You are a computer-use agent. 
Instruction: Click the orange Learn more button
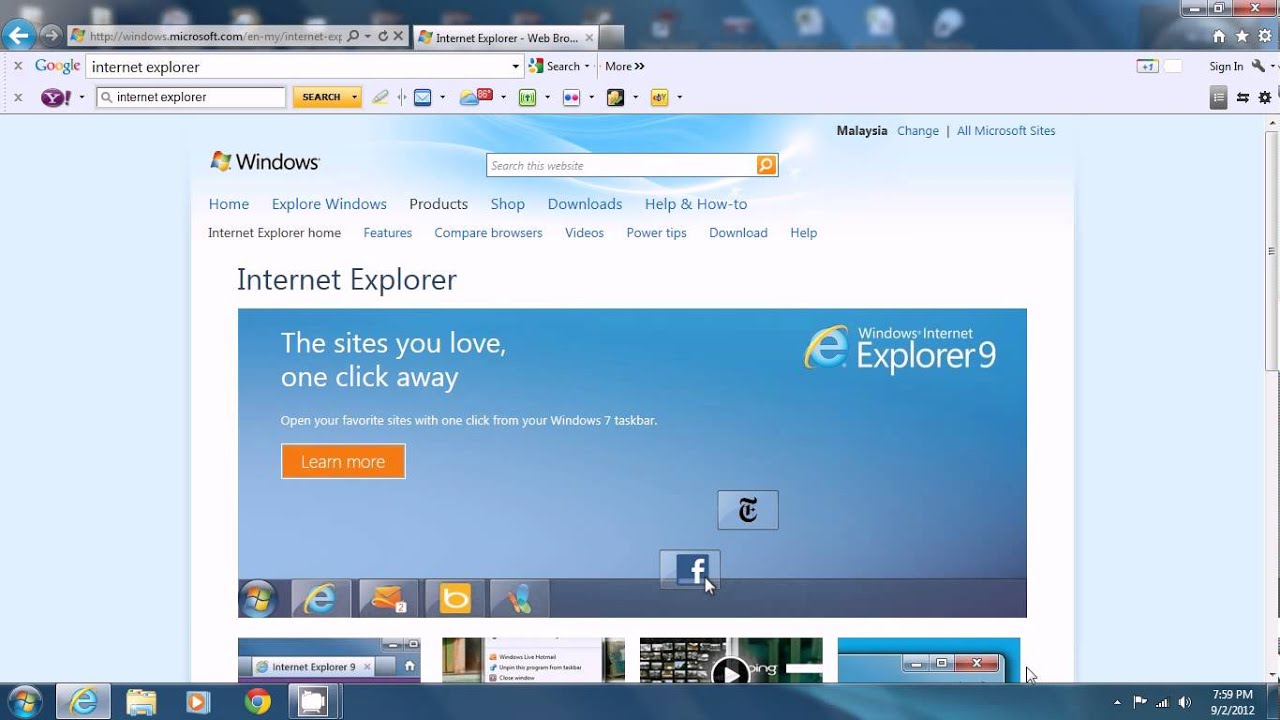[343, 461]
